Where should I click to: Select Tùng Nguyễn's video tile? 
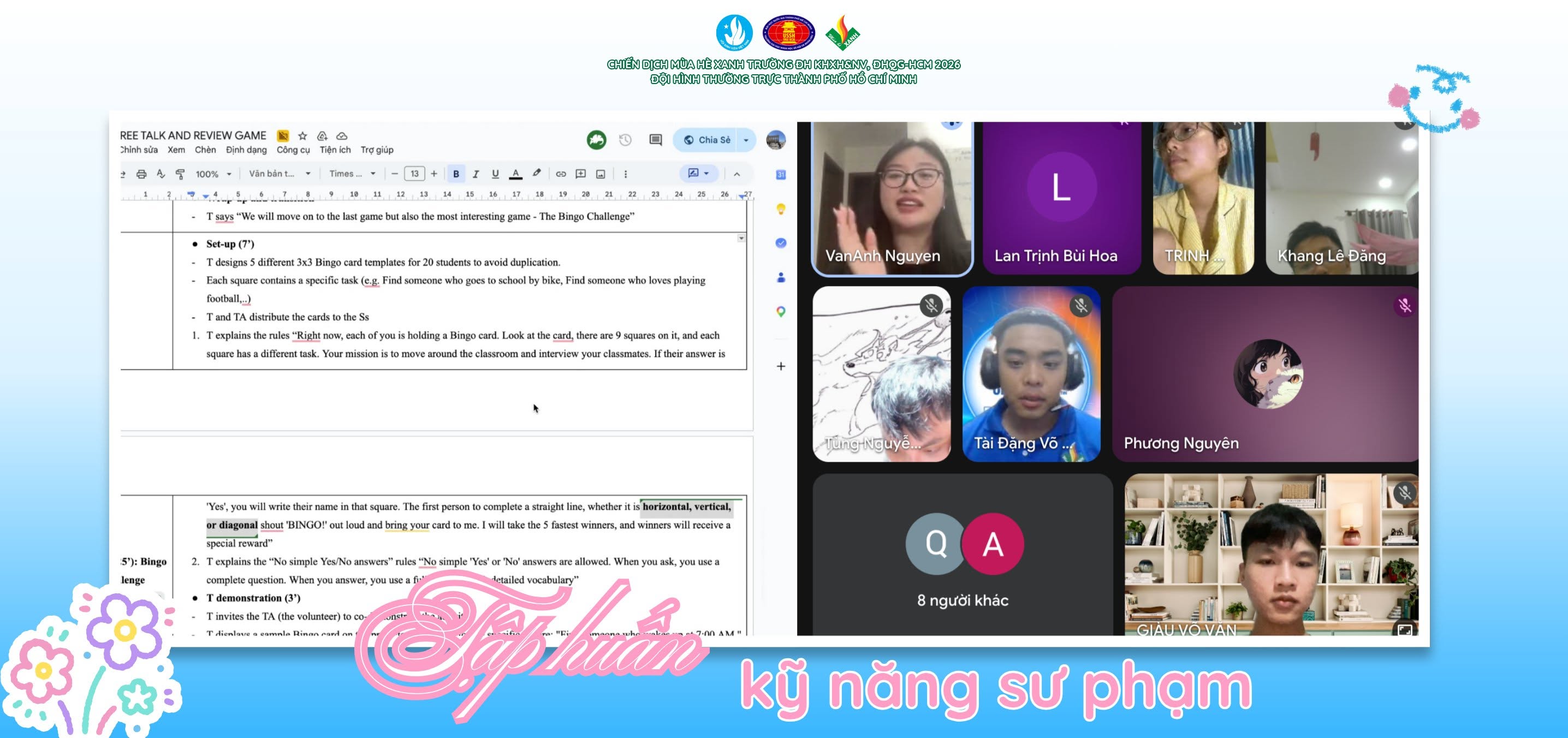(x=881, y=373)
